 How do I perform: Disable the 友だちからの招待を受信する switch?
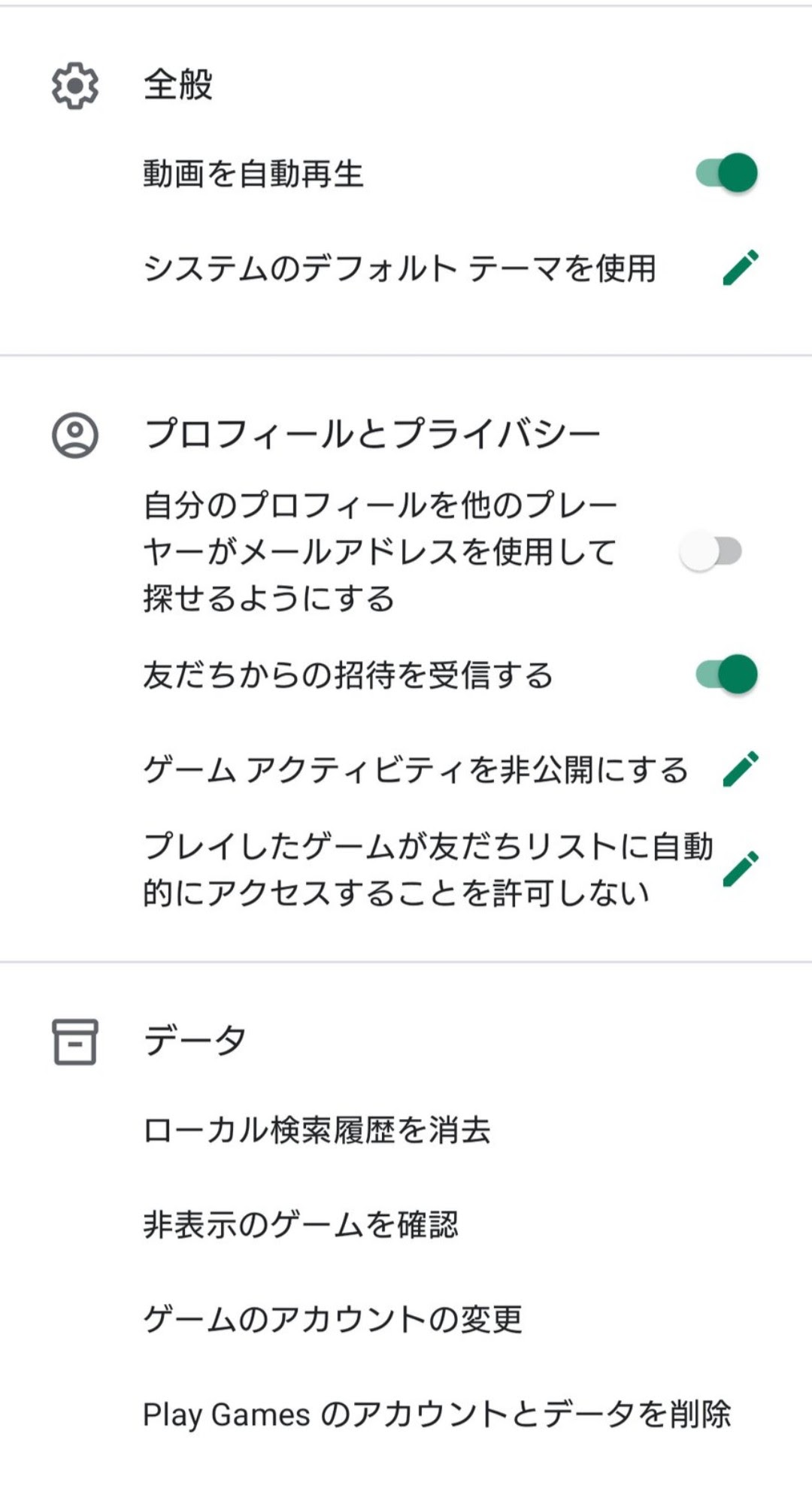pos(726,674)
